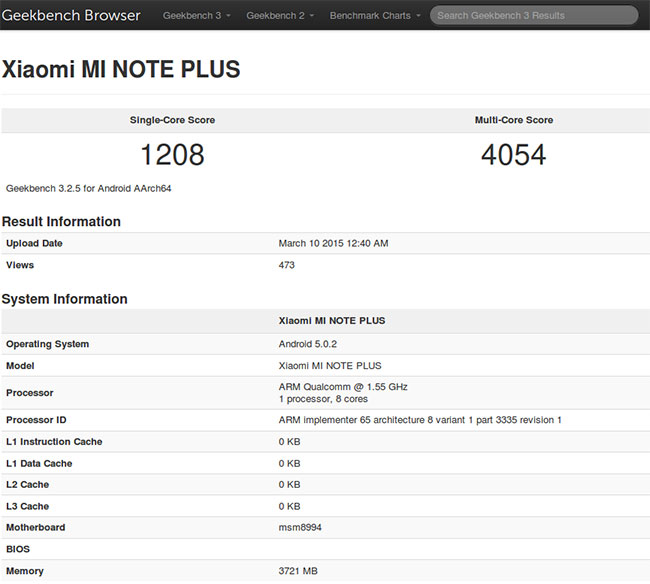650x584 pixels.
Task: Select the msm8994 motherboard value
Action: 300,528
